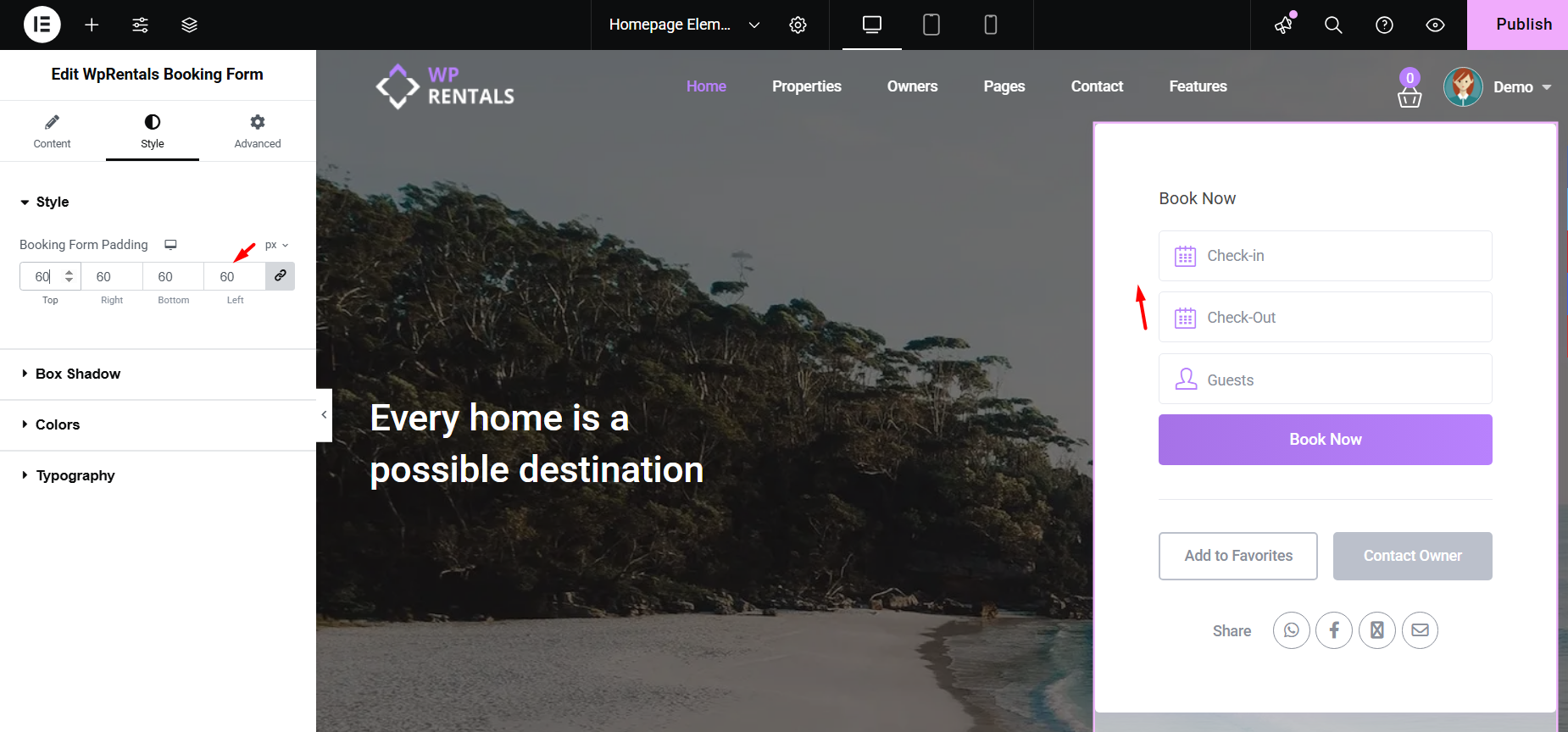Image resolution: width=1568 pixels, height=732 pixels.
Task: Toggle the preview eye icon
Action: click(x=1435, y=25)
